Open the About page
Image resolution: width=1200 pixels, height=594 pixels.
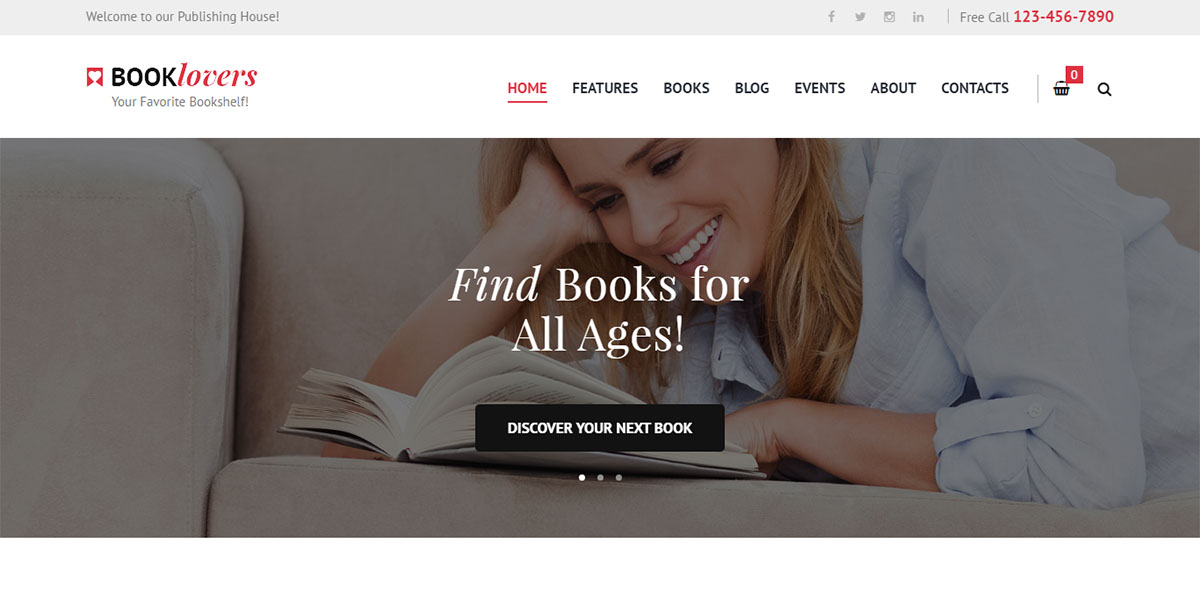click(x=893, y=88)
